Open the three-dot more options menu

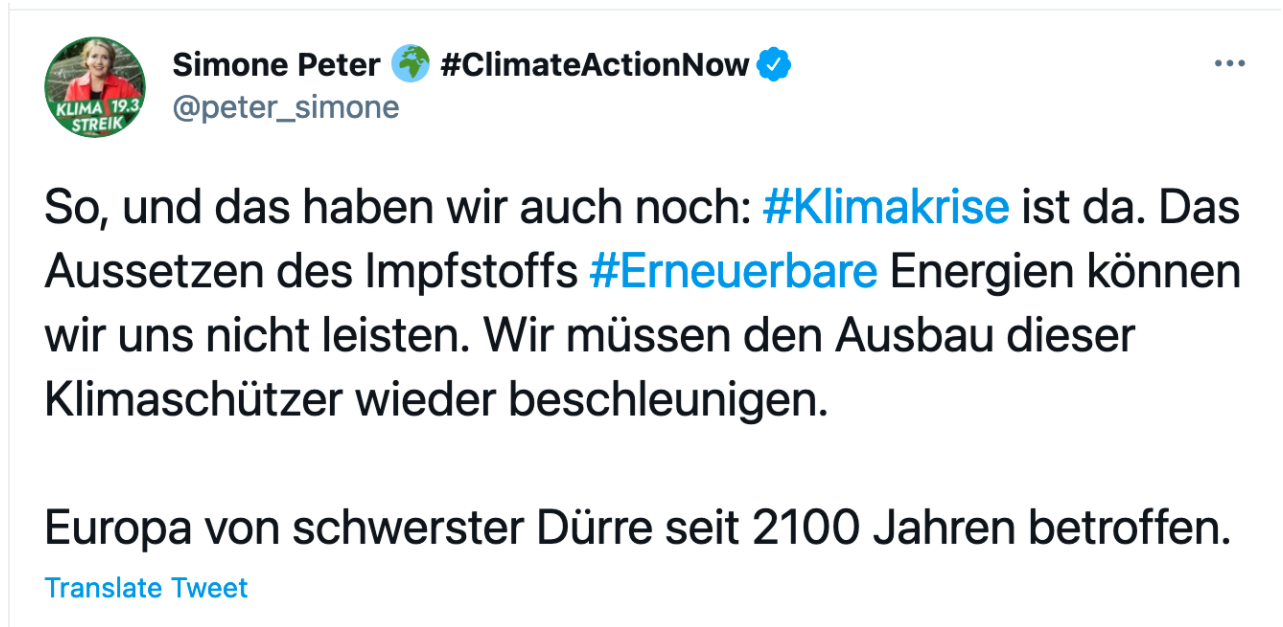coord(1228,63)
